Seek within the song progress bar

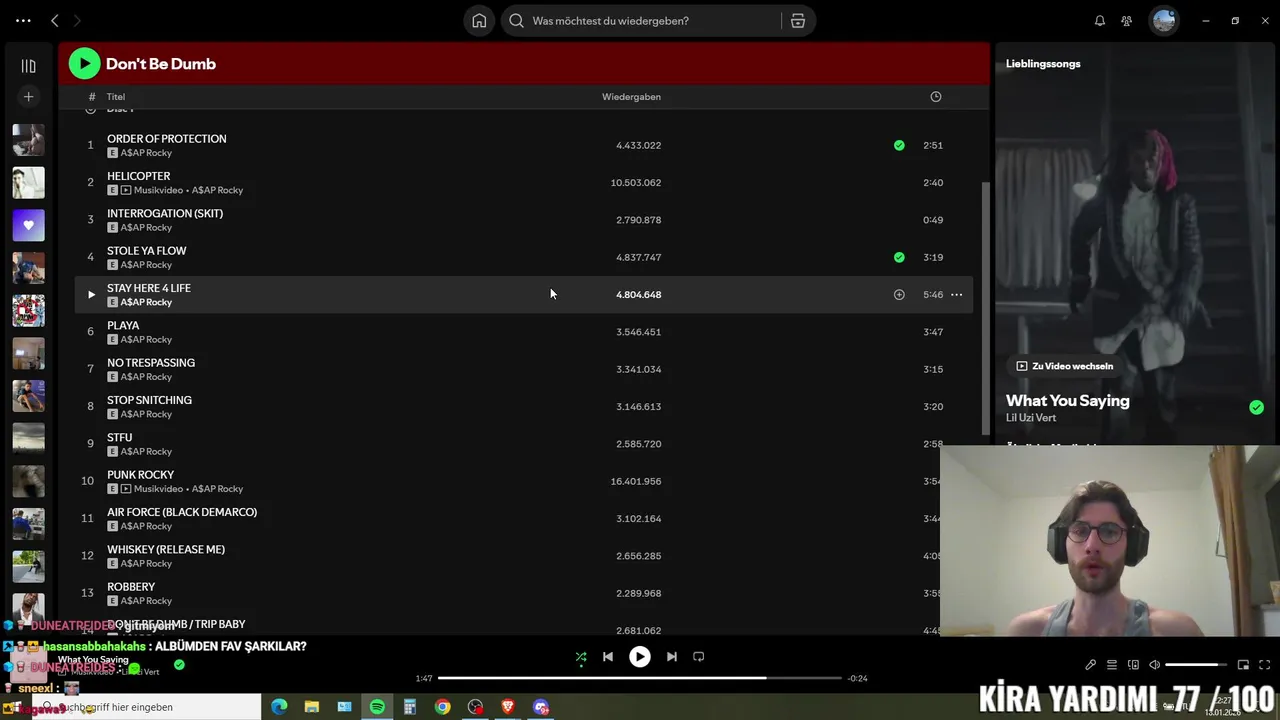640,678
